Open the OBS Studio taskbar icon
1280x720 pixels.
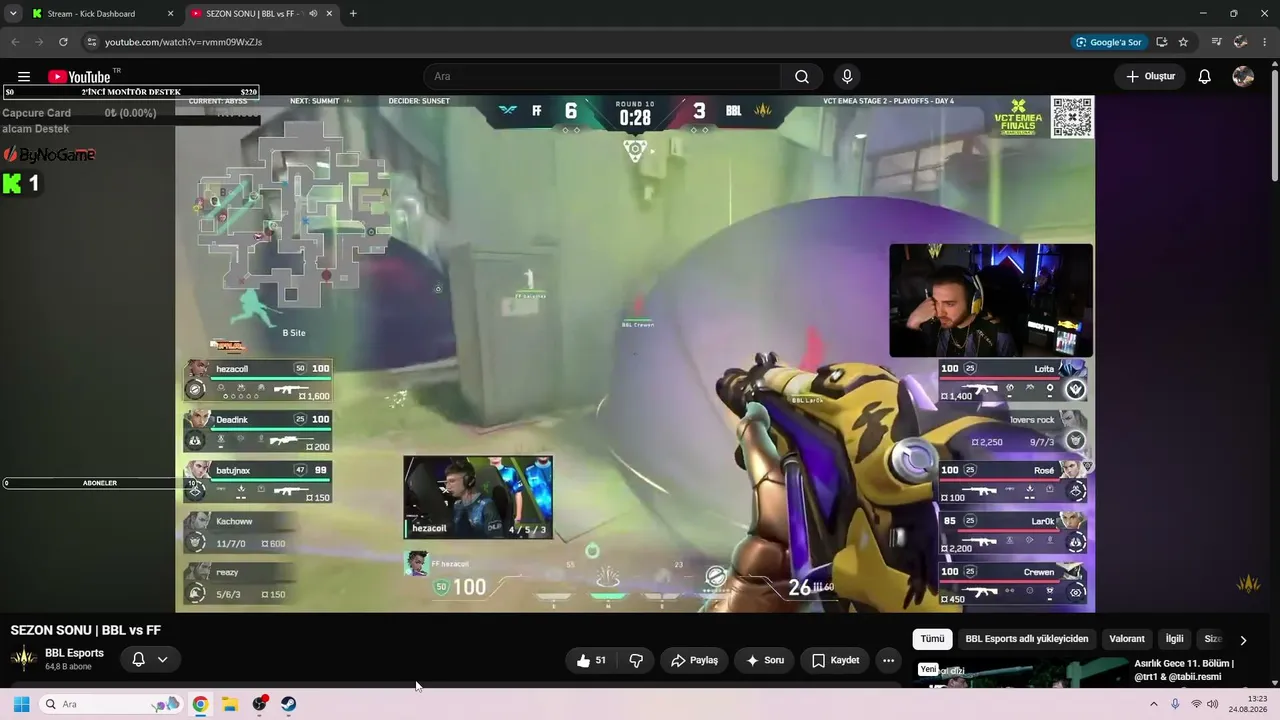[x=259, y=704]
